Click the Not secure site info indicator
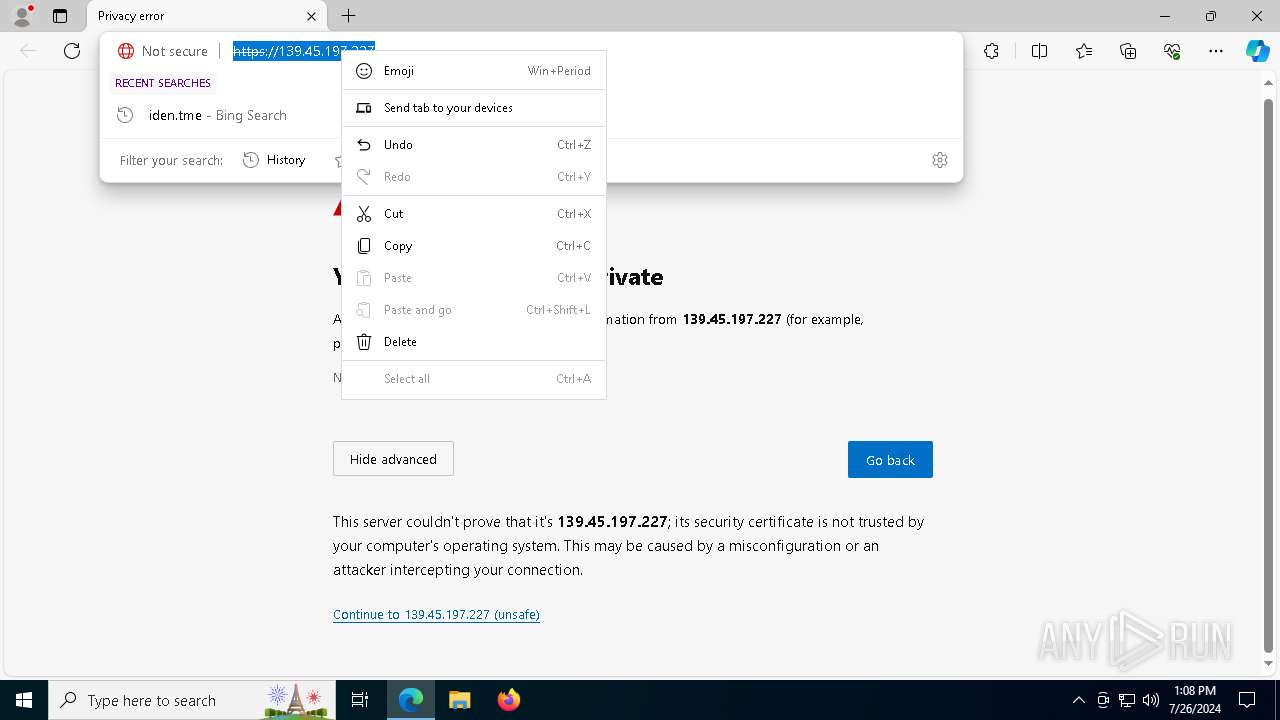The width and height of the screenshot is (1280, 720). 163,51
